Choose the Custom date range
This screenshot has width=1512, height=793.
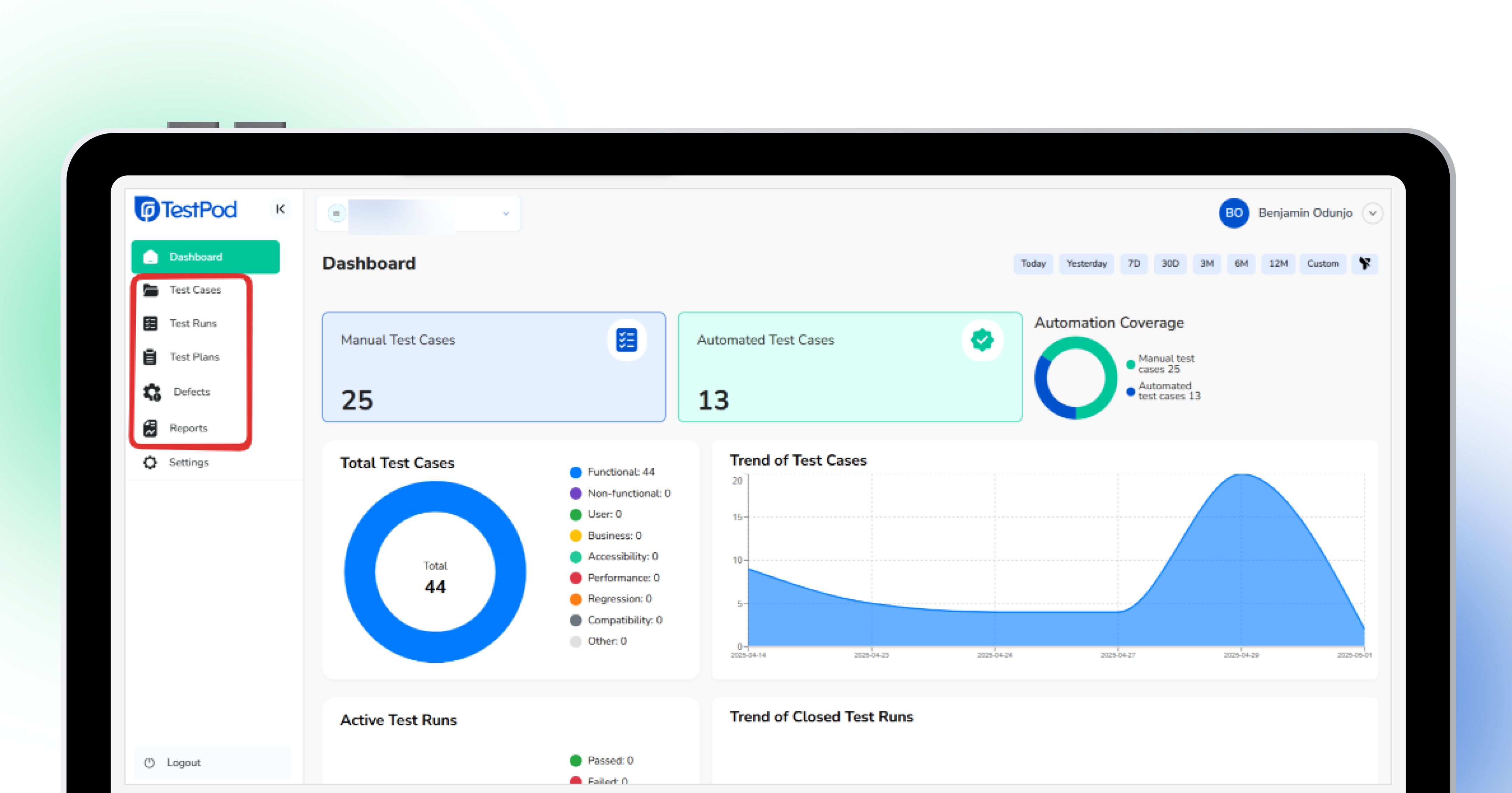pos(1322,264)
